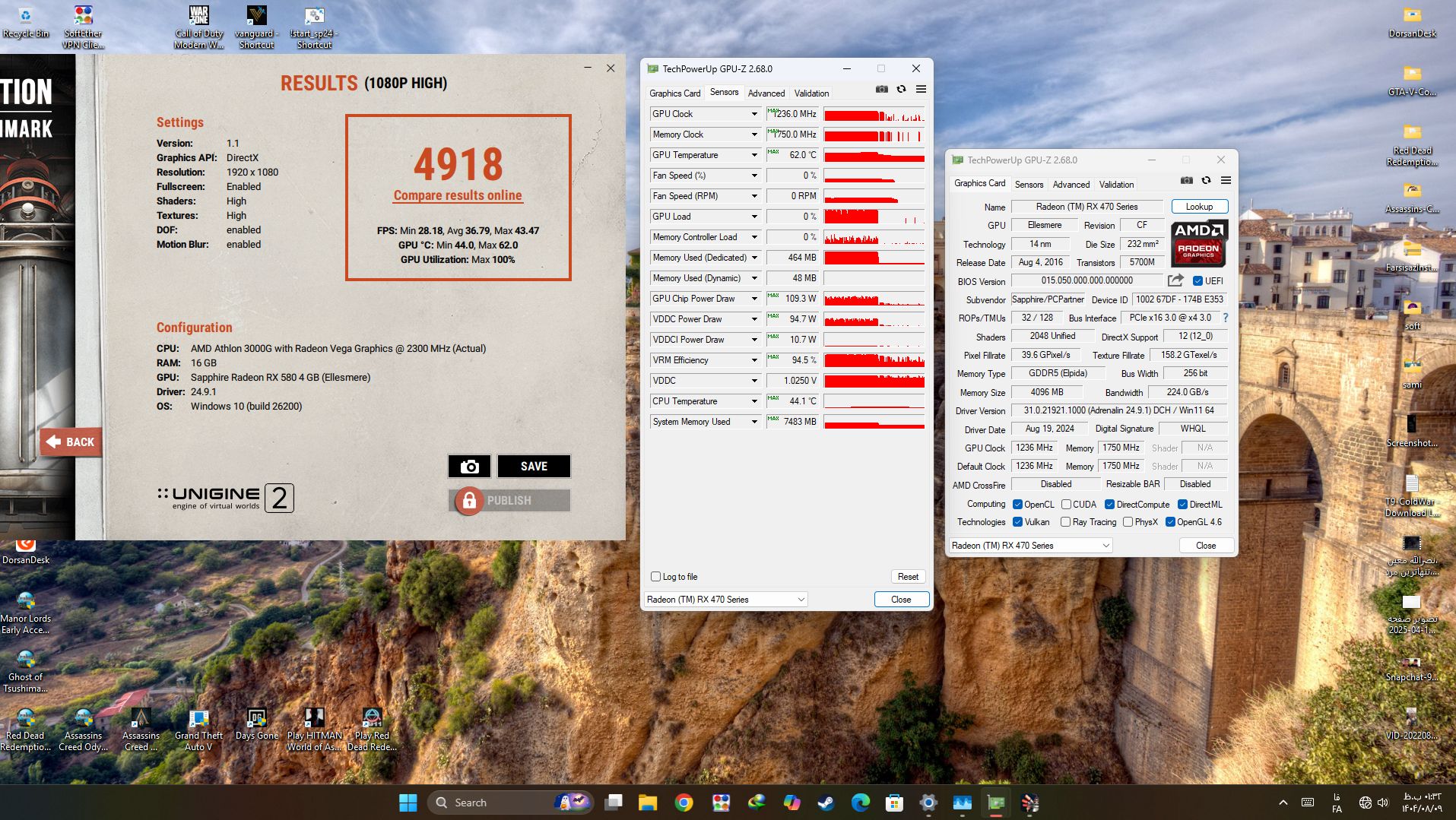Toggle the UEFI checkbox
This screenshot has width=1456, height=820.
coord(1197,281)
